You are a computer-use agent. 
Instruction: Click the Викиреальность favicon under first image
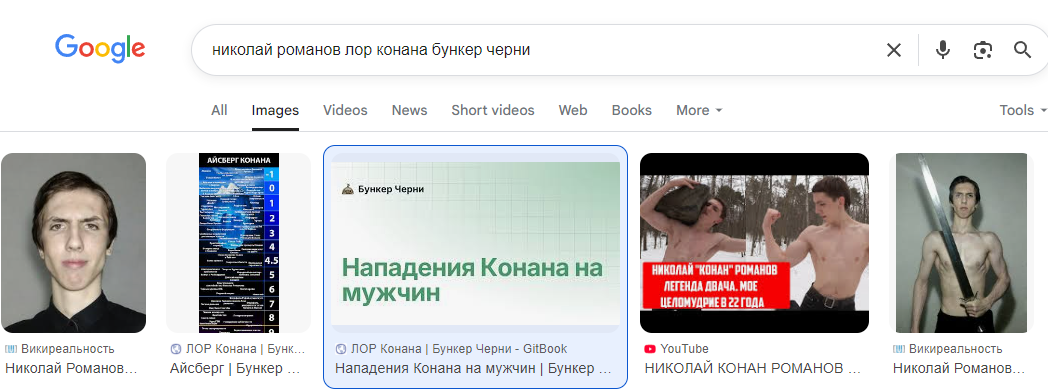(x=11, y=349)
